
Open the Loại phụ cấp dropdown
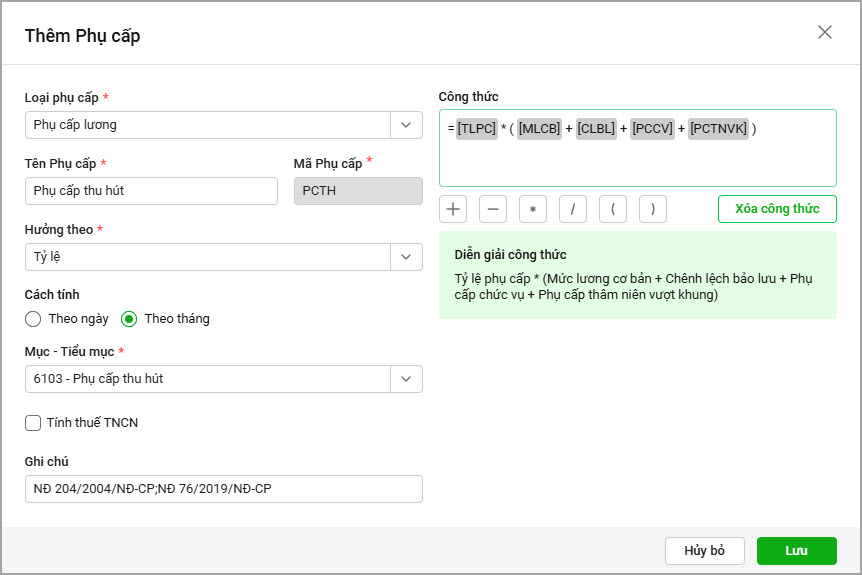[x=406, y=125]
